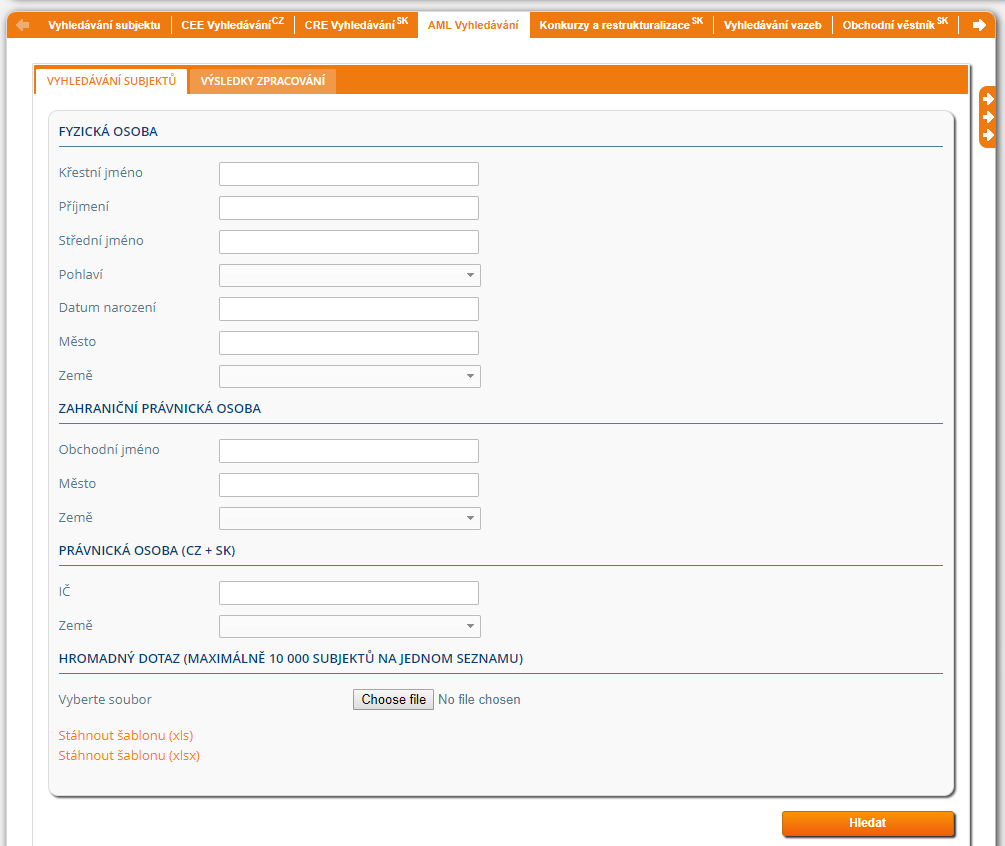Expand the Země dropdown under Fyzická osoba
The width and height of the screenshot is (1005, 846).
(349, 376)
